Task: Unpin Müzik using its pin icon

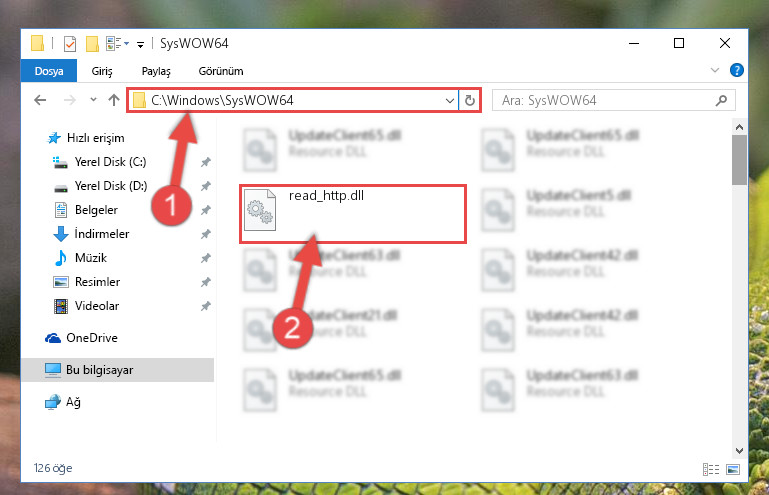Action: click(x=205, y=258)
